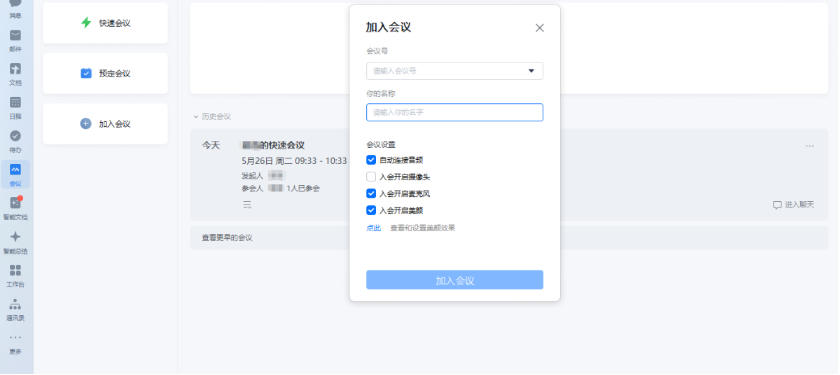Open the three-dots menu on today's meeting row
Image resolution: width=840 pixels, height=375 pixels.
coord(809,146)
